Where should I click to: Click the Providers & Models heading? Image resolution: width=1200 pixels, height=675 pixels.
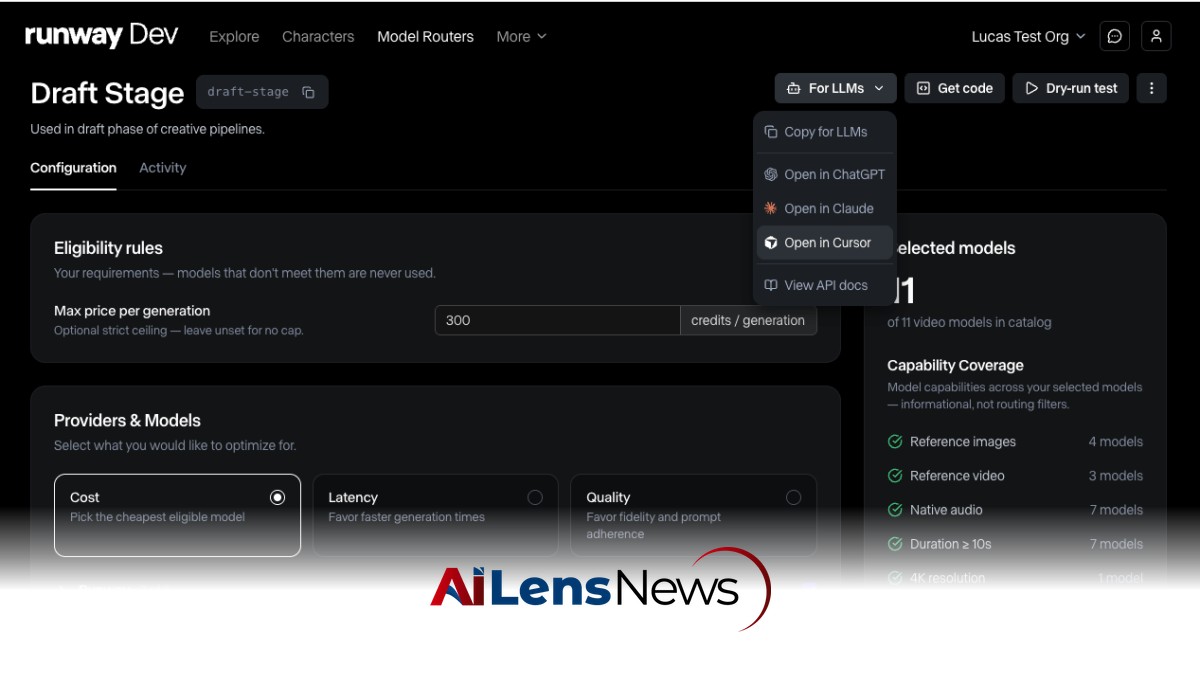coord(127,420)
